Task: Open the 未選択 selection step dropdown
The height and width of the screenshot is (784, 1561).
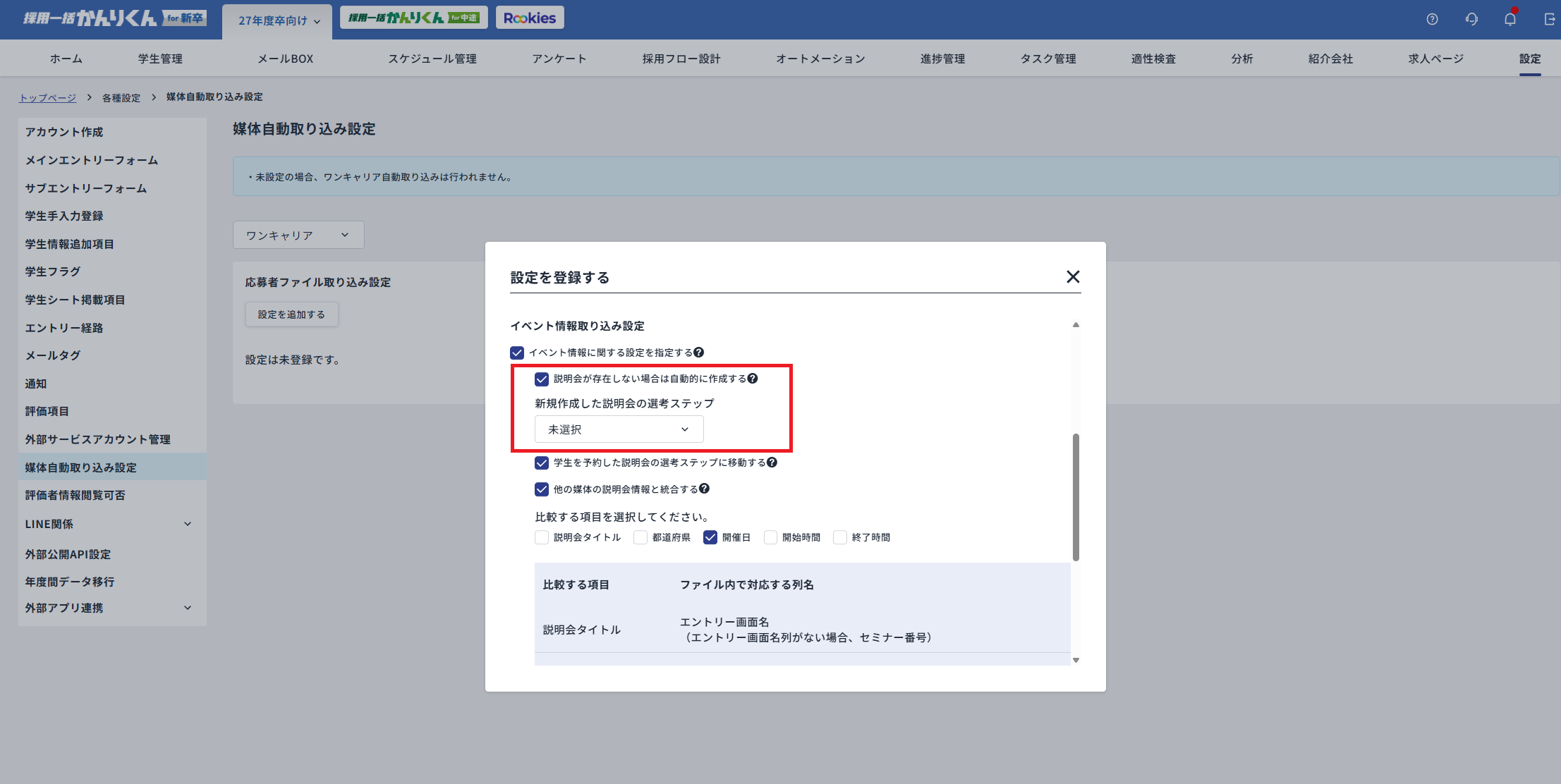Action: [619, 429]
